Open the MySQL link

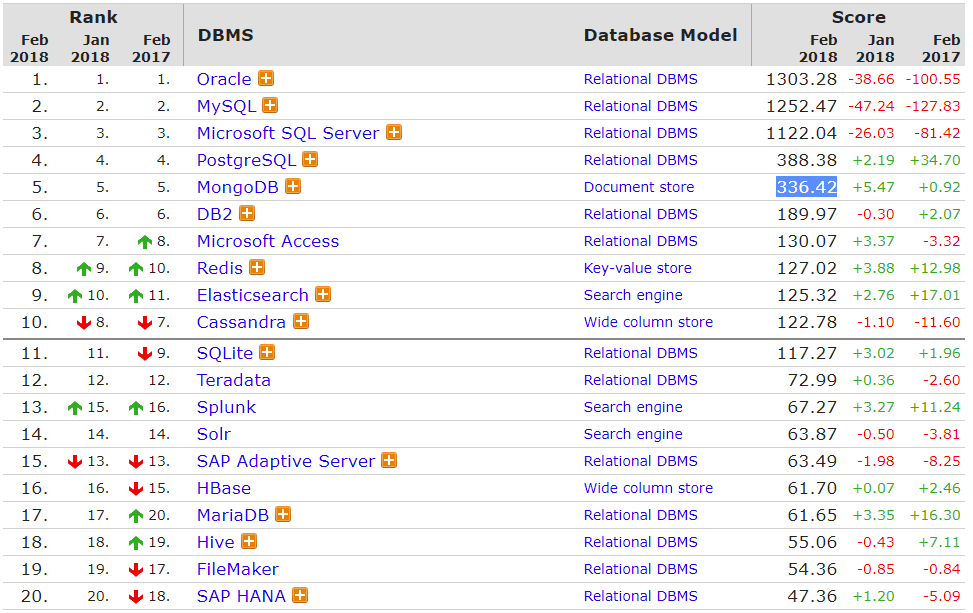[226, 106]
